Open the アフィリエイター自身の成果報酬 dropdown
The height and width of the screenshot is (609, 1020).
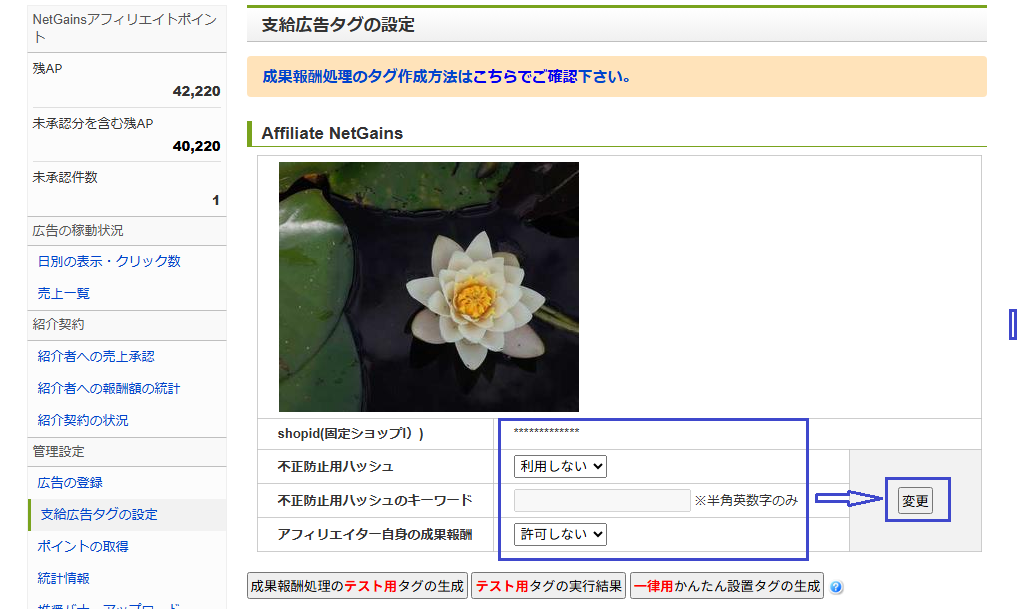[x=560, y=534]
